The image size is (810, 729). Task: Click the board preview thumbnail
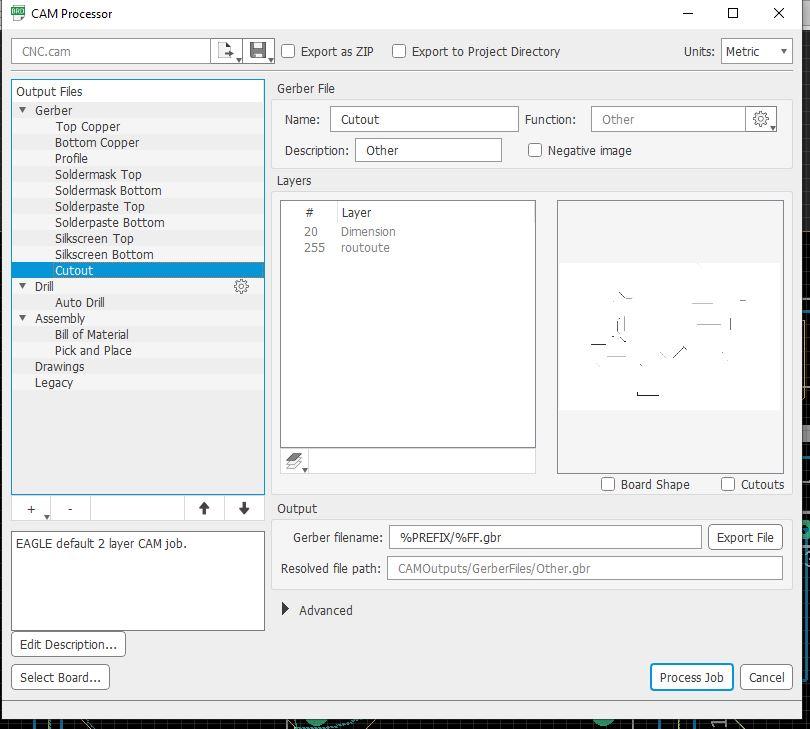coord(670,337)
